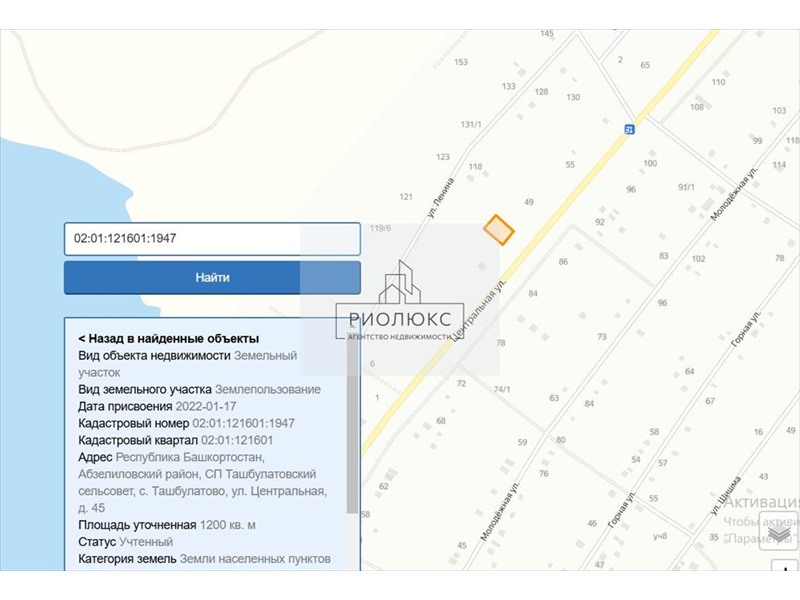This screenshot has height=600, width=800.
Task: Open the map layers icon
Action: [x=779, y=533]
